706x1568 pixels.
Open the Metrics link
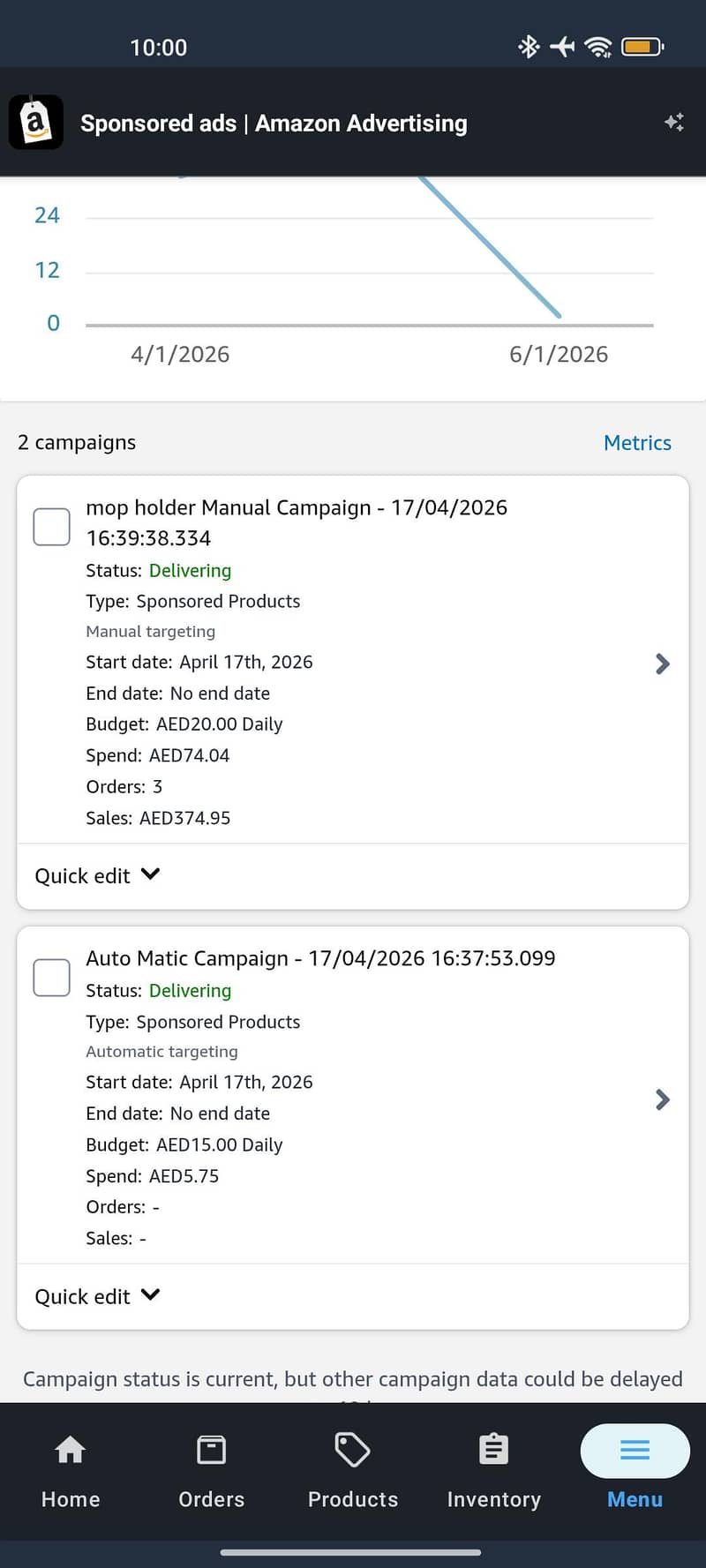tap(637, 443)
